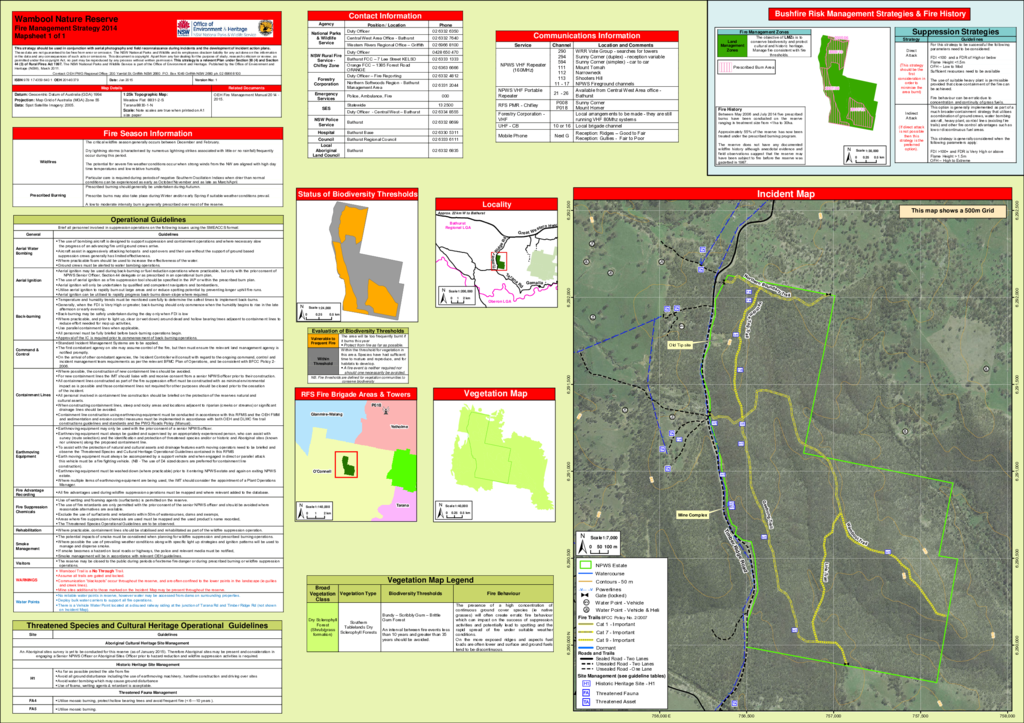This screenshot has height=723, width=1024.
Task: Click the Land Management Zones green swatch
Action: 732,46
